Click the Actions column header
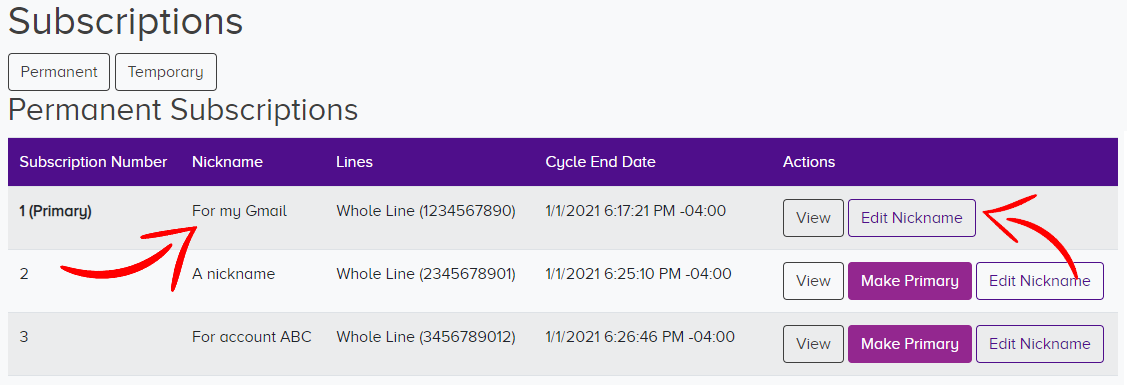Image resolution: width=1127 pixels, height=385 pixels. (809, 162)
